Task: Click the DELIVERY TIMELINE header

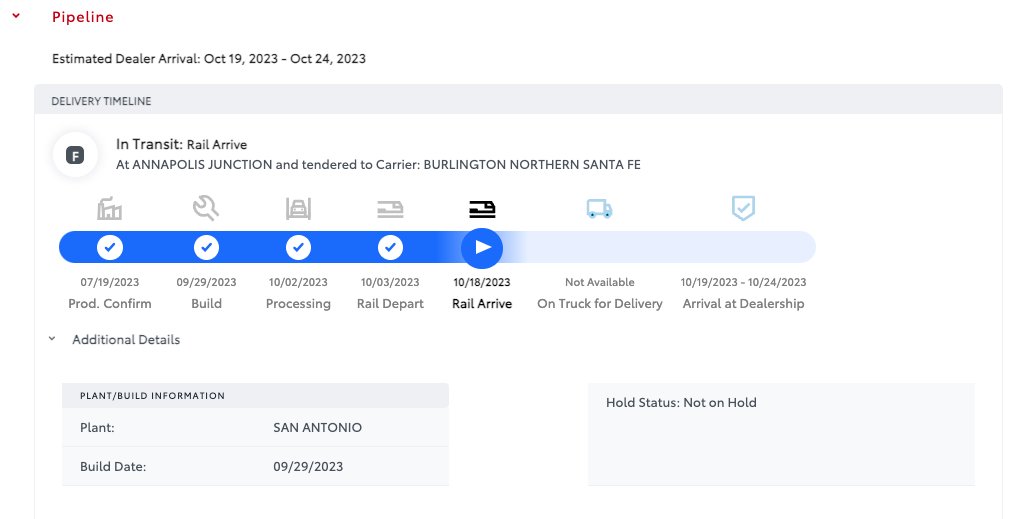Action: coord(101,101)
